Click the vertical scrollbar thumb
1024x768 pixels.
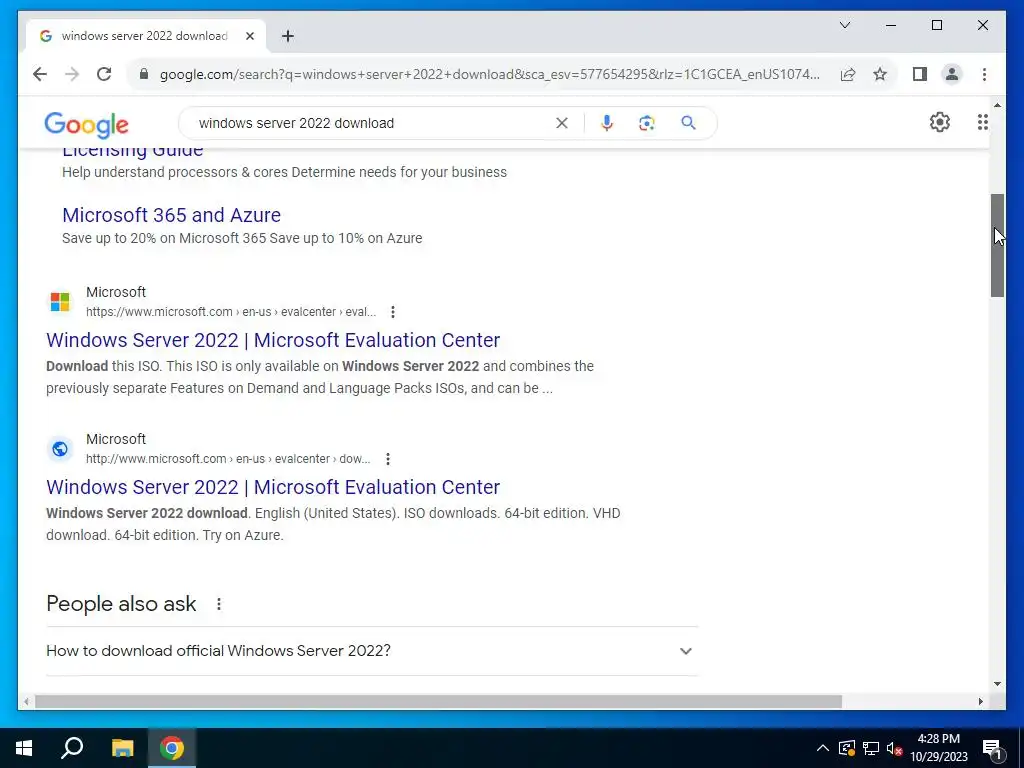pyautogui.click(x=997, y=246)
